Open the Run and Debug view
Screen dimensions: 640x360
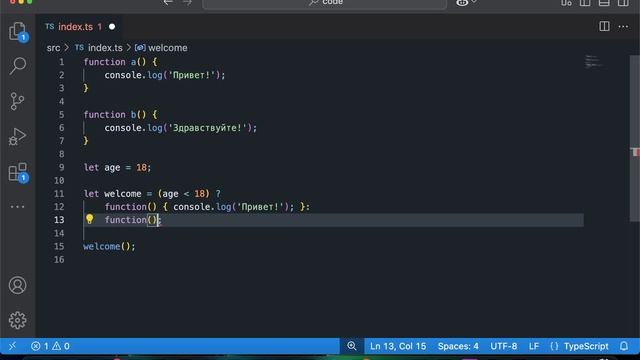point(17,137)
